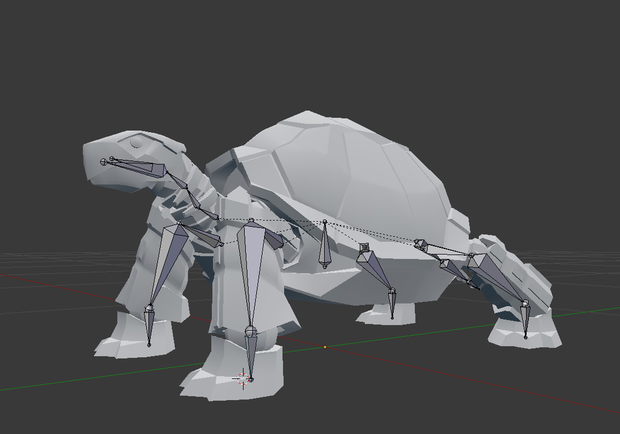620x434 pixels.
Task: Select the central spine bone under the shell
Action: pyautogui.click(x=325, y=245)
